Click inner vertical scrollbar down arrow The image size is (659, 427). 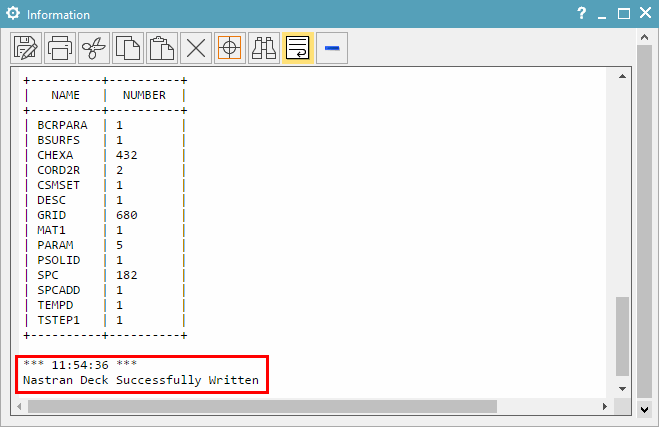point(622,389)
